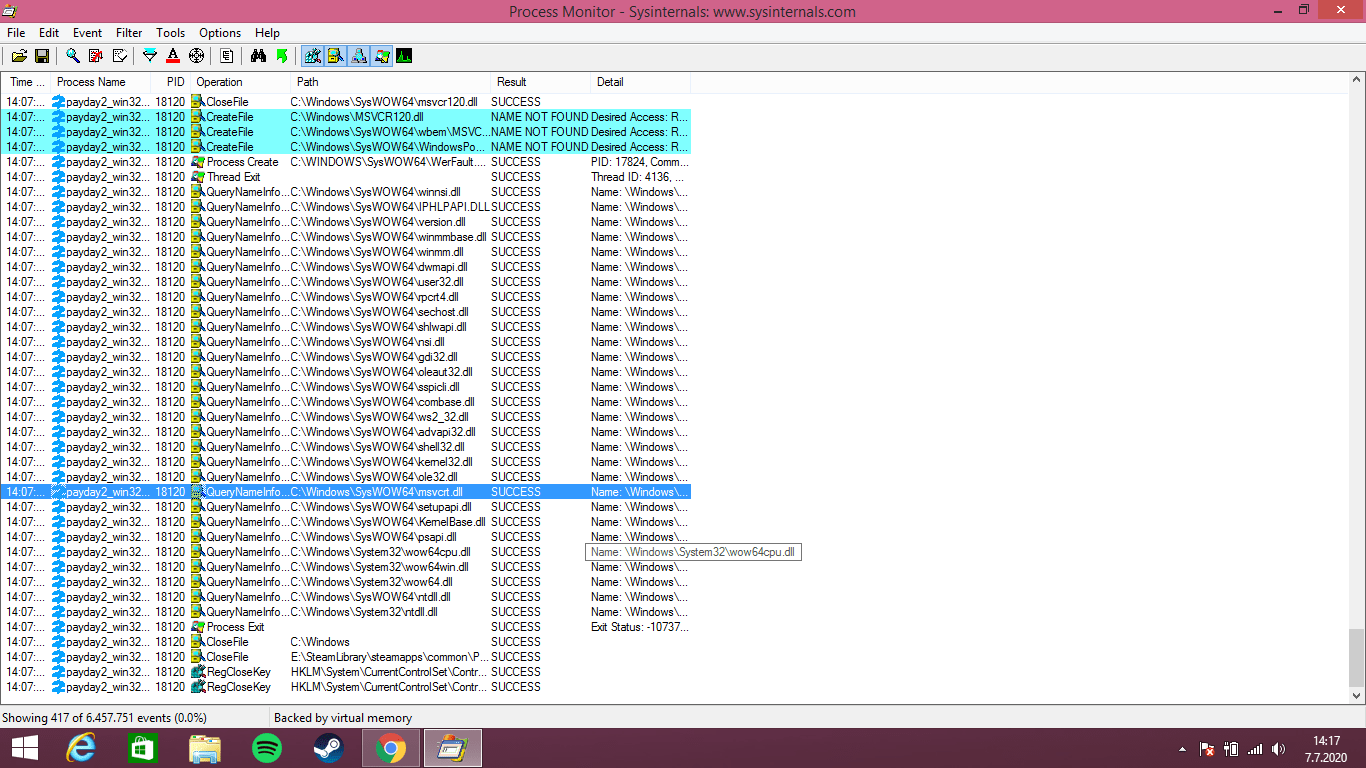
Task: Open the Filter menu
Action: (129, 33)
